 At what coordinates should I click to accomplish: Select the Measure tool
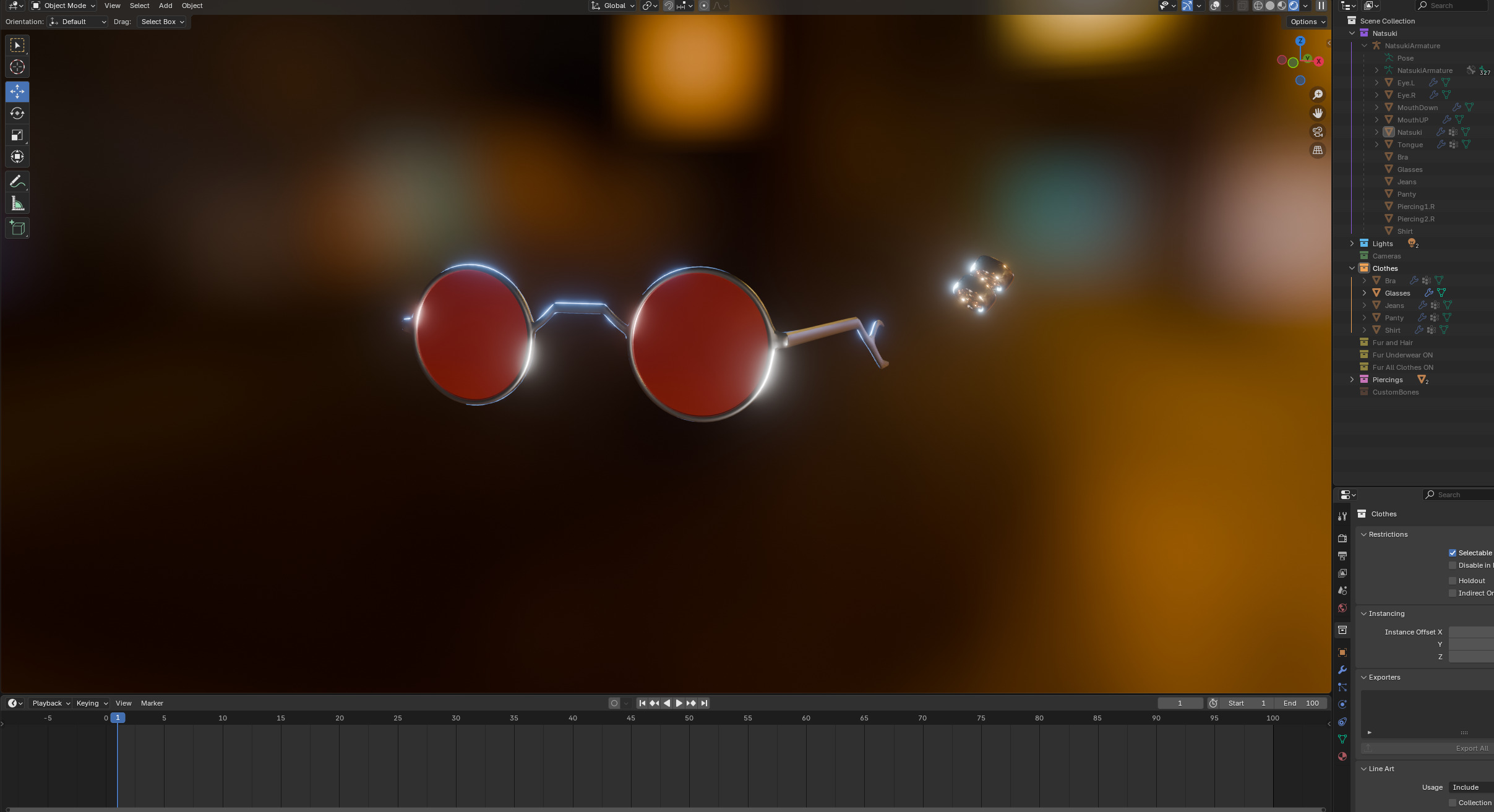click(x=17, y=203)
